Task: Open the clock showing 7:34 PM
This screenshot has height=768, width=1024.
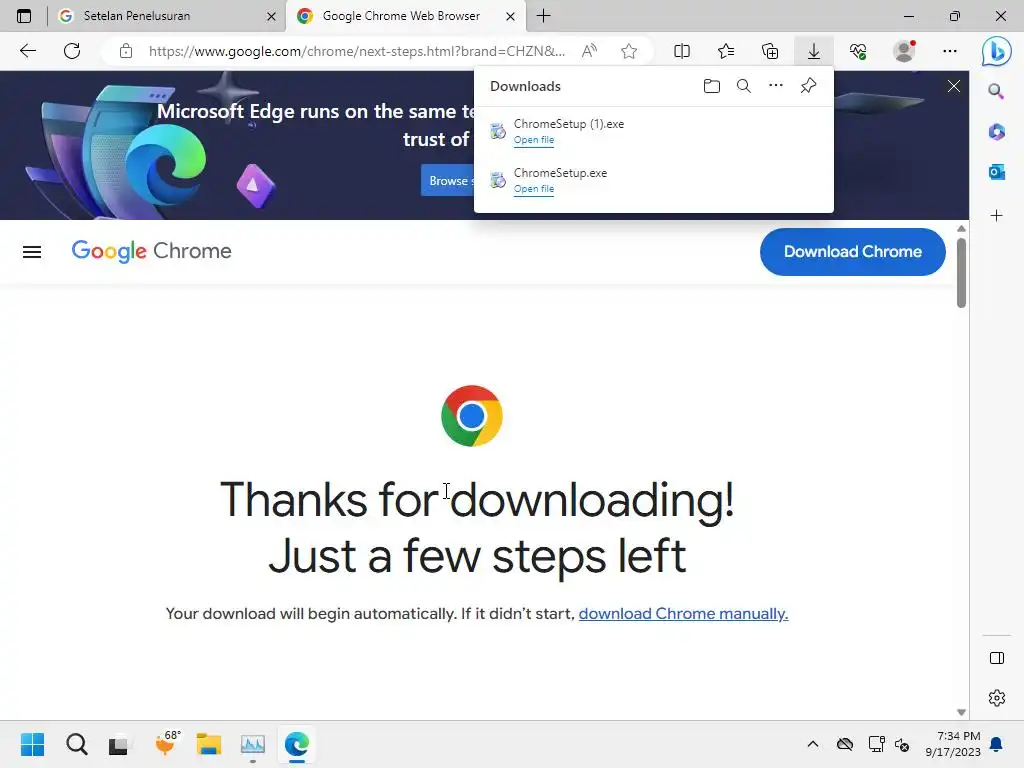Action: (x=953, y=744)
